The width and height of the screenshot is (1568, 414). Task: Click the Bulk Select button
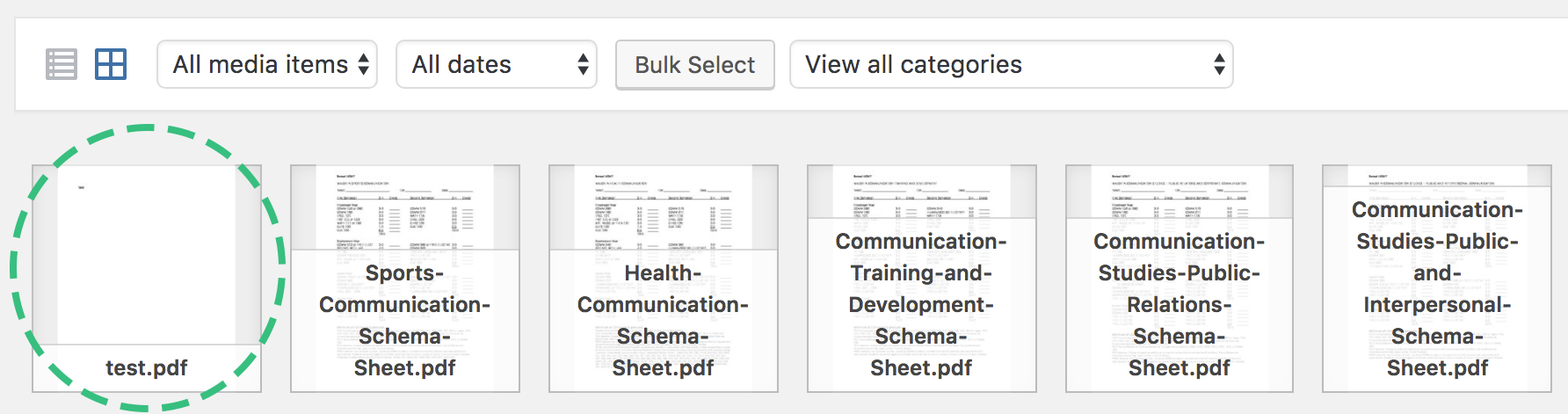tap(695, 65)
